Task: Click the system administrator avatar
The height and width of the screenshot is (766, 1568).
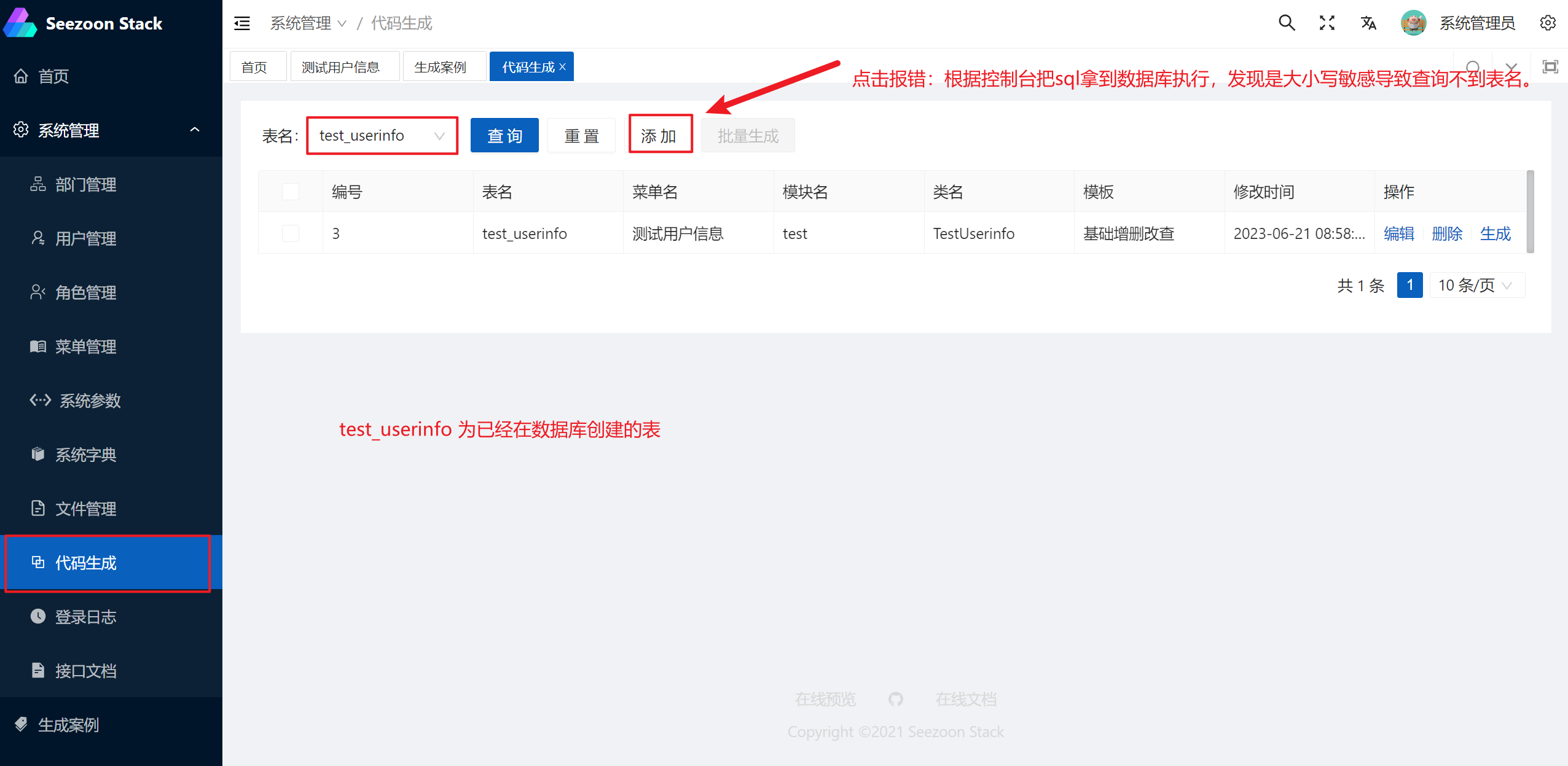Action: (1413, 23)
